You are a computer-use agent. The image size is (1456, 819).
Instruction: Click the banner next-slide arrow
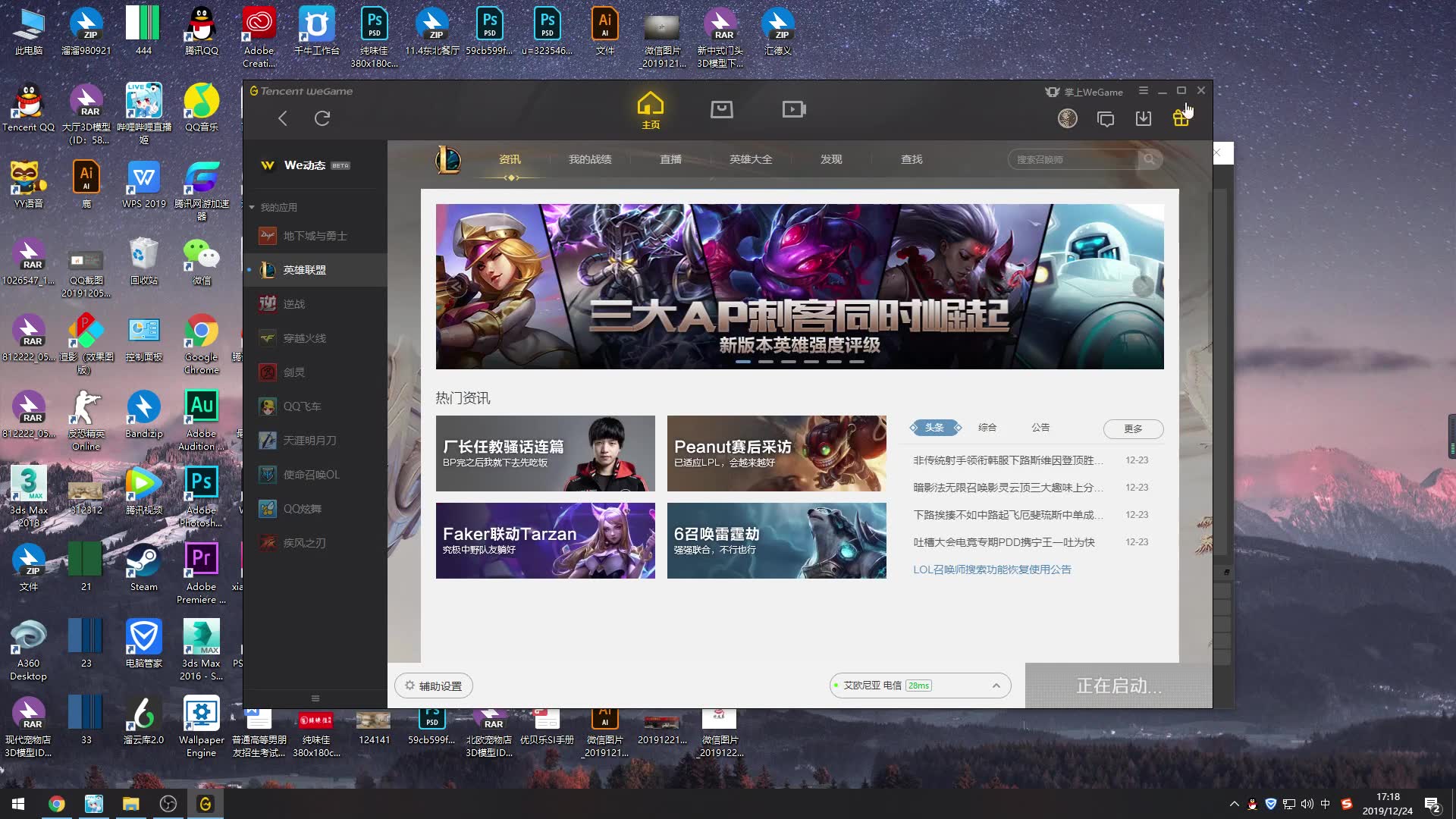(1143, 286)
